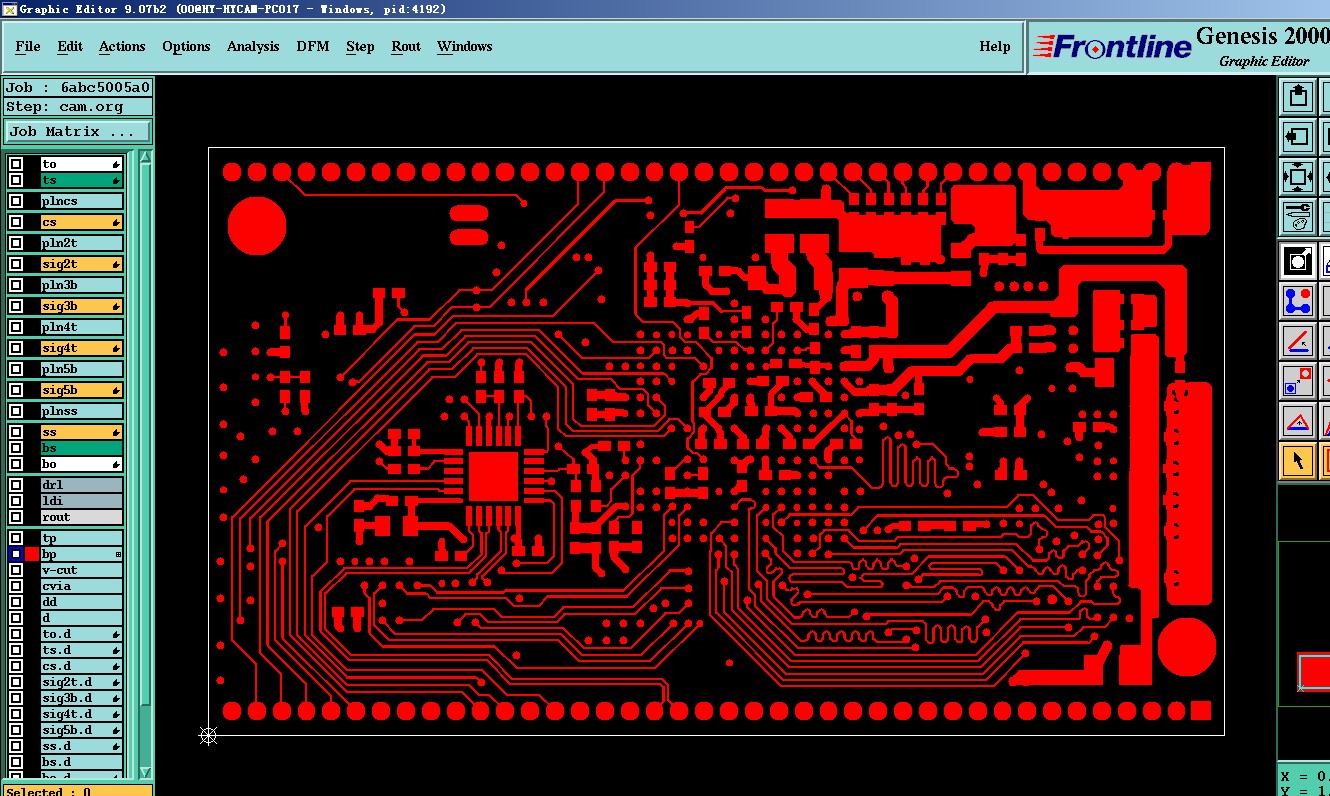Toggle display checkbox for layer ss
1330x796 pixels.
(x=16, y=432)
